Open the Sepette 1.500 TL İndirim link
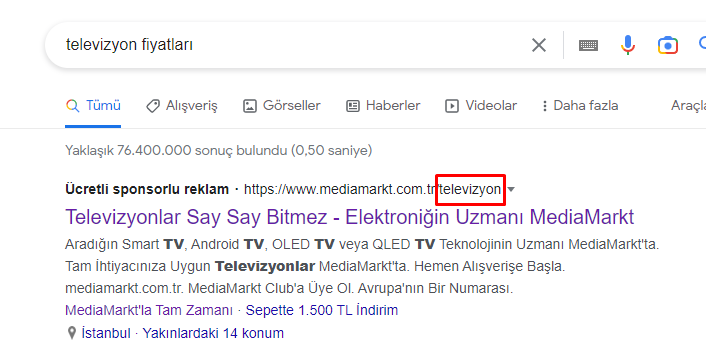 click(321, 310)
